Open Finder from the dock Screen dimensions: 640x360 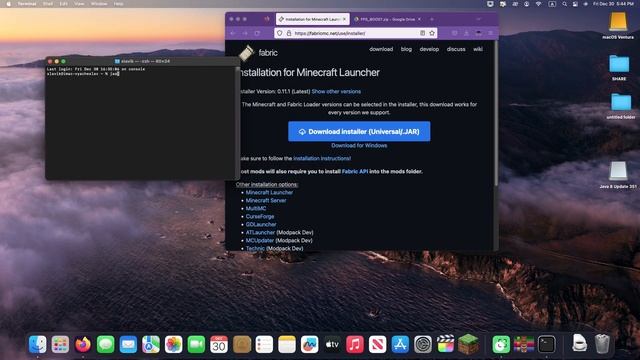(x=38, y=344)
